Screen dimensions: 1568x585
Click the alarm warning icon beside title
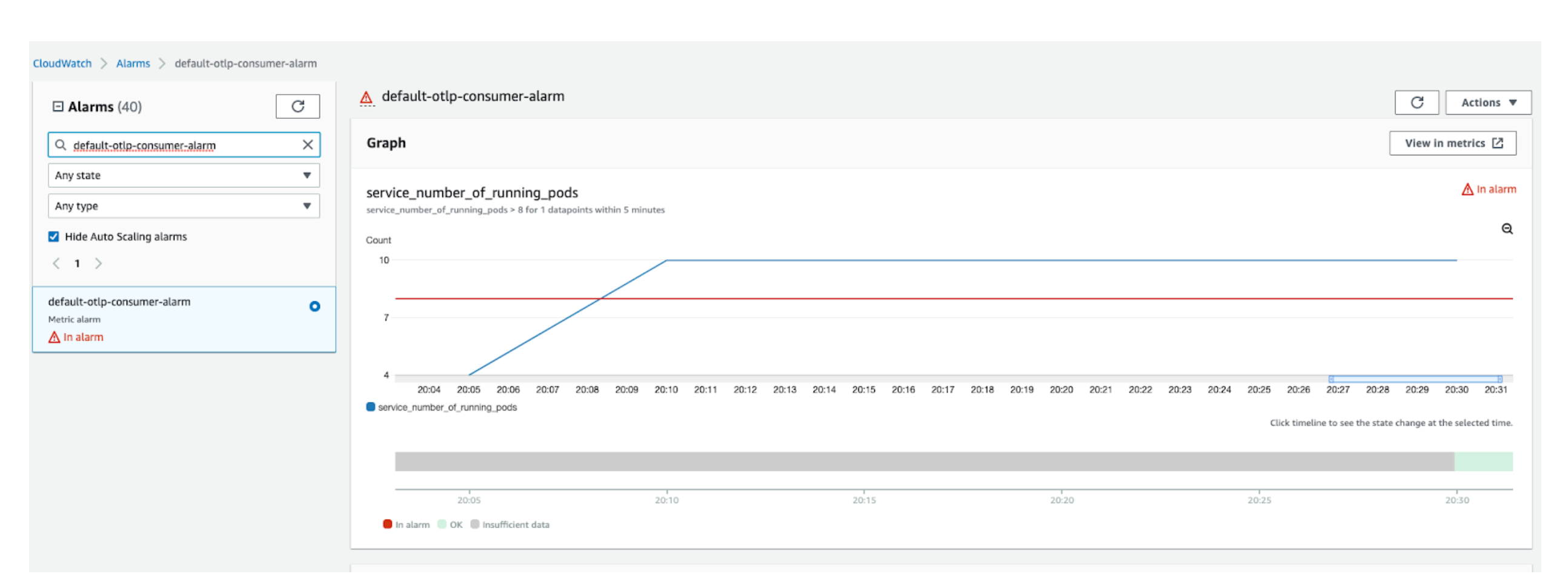pos(367,98)
